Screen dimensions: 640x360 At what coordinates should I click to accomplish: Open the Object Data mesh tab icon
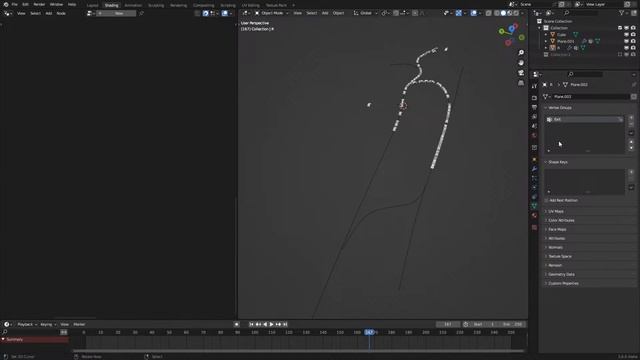click(534, 206)
